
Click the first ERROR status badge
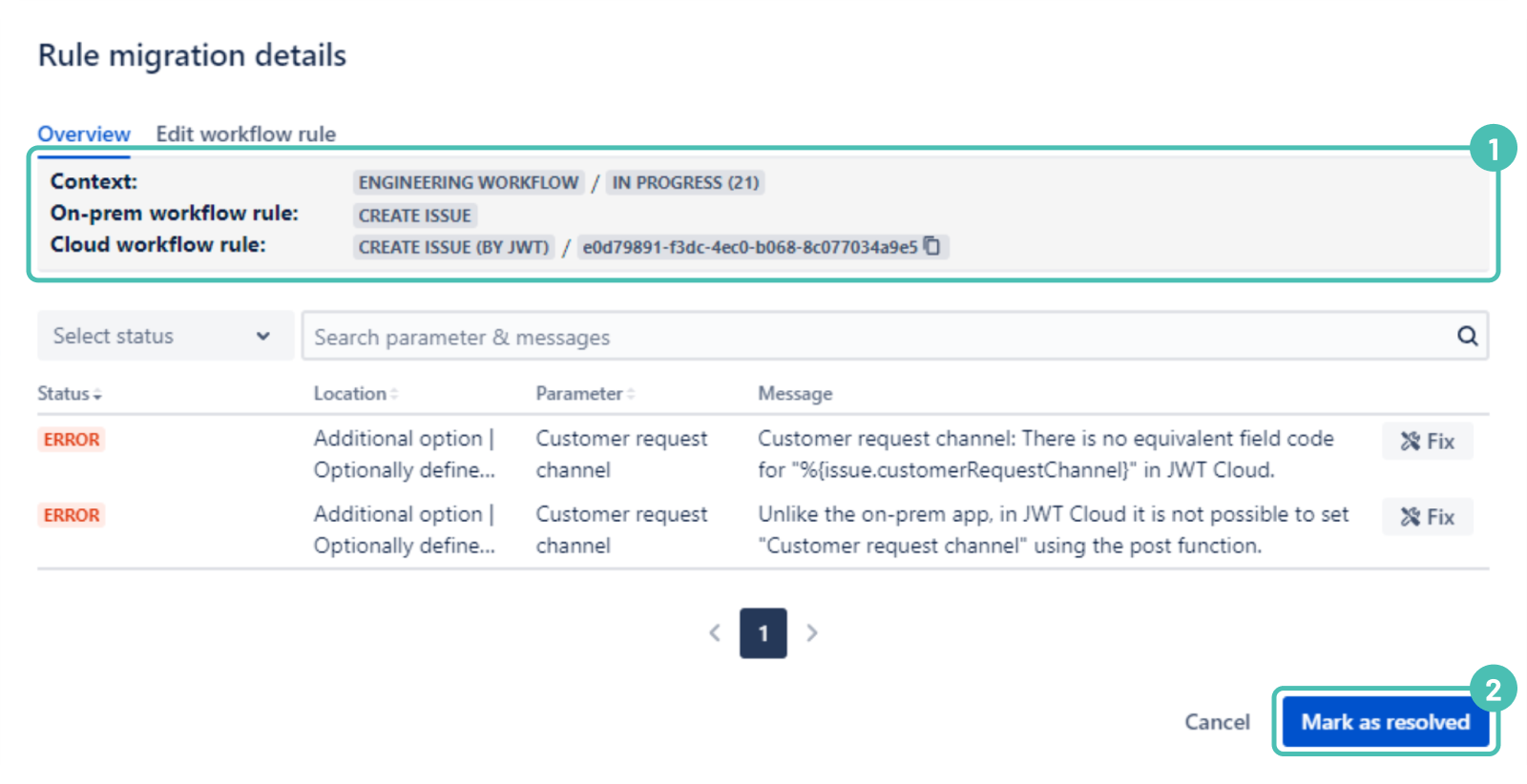click(x=72, y=440)
